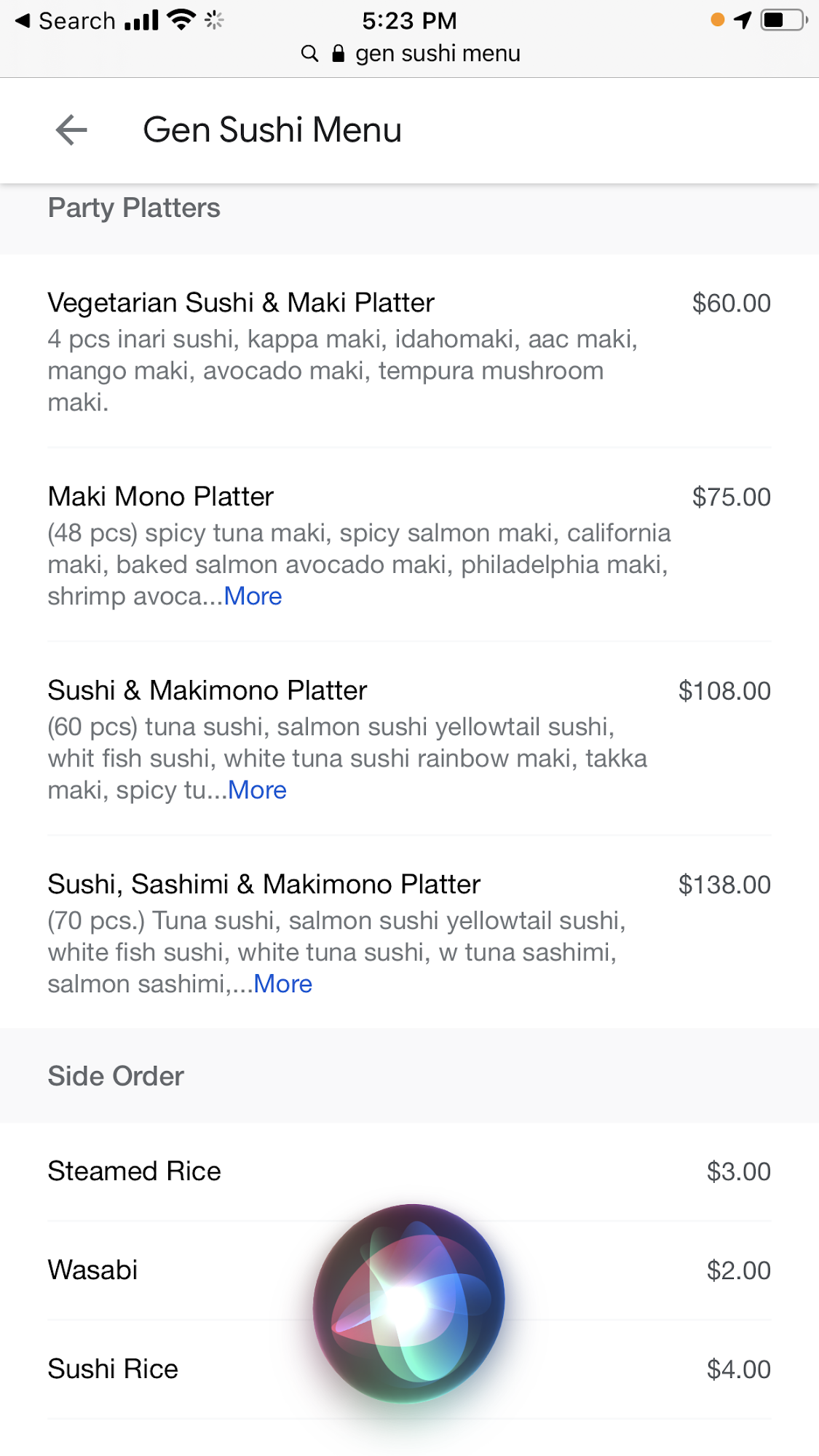The image size is (819, 1456).
Task: Tap the Maki Mono Platter title
Action: 161,496
